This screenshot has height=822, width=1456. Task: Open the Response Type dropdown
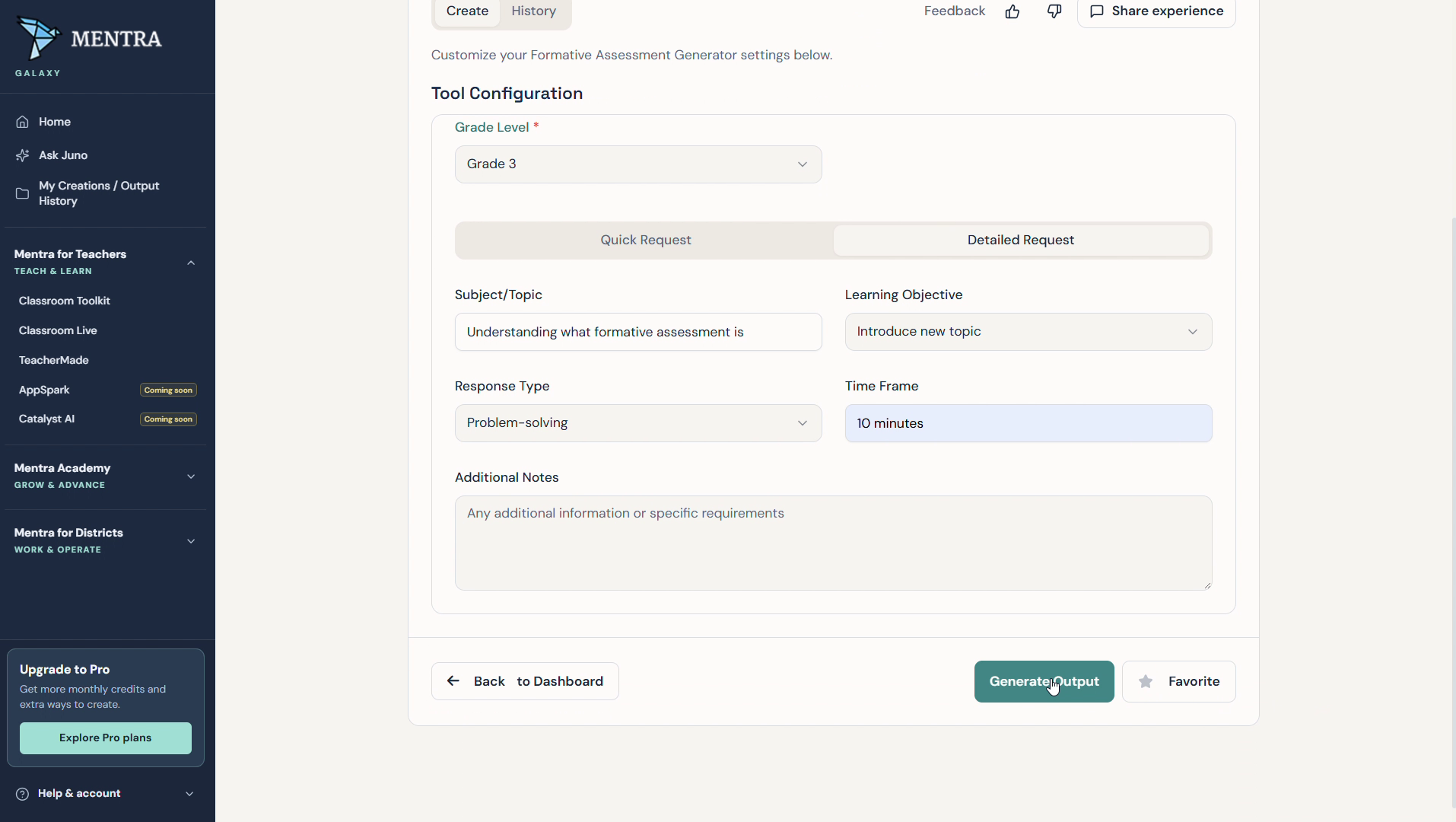click(x=638, y=423)
